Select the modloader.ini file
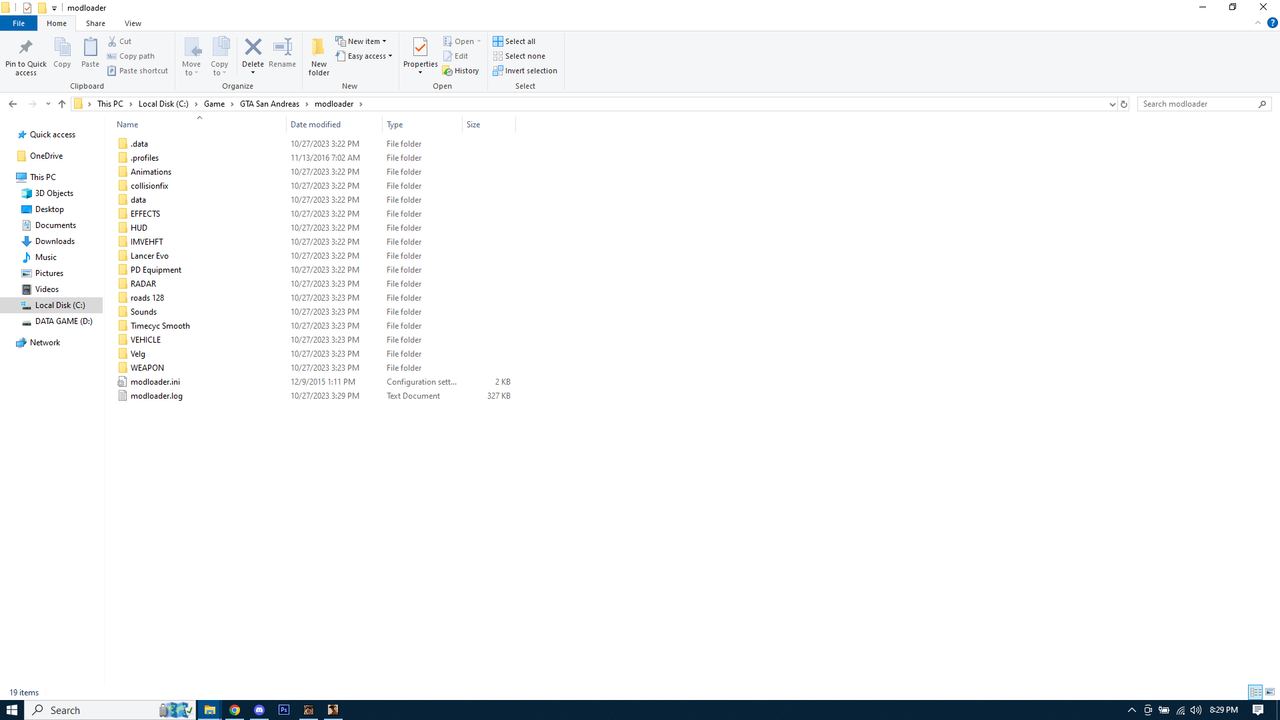The height and width of the screenshot is (720, 1280). (x=155, y=382)
